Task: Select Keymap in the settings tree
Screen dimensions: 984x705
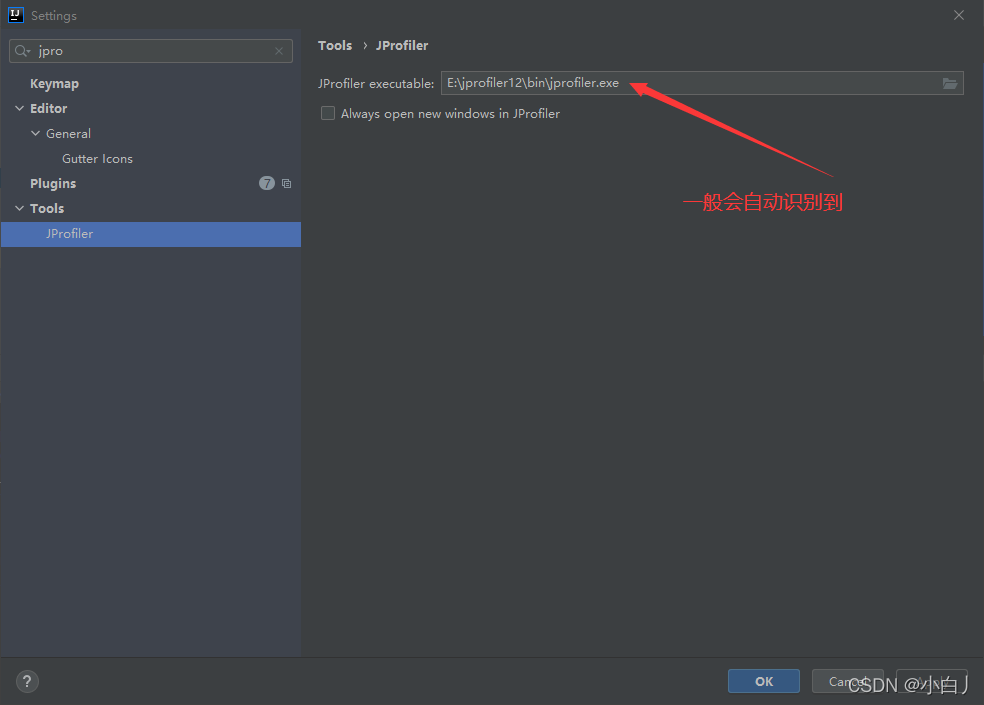Action: [x=55, y=83]
